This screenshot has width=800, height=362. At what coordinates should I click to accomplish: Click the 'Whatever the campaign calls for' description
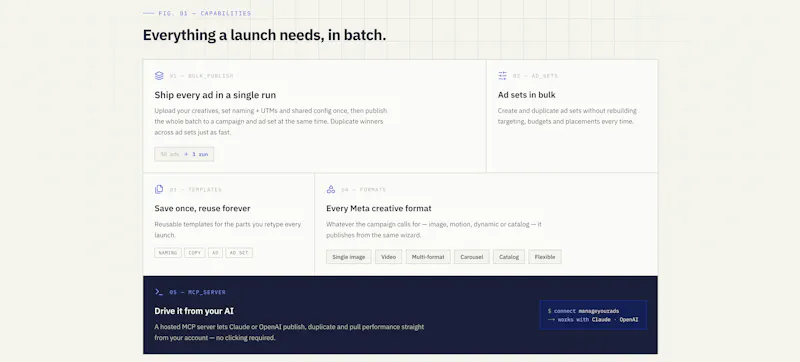point(434,229)
